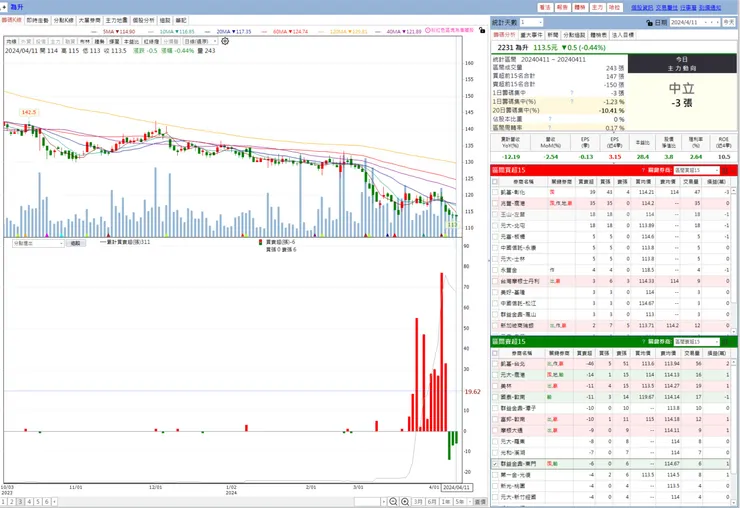This screenshot has height=508, width=740.
Task: Click down arrow of buy table scrollbar
Action: 736,330
